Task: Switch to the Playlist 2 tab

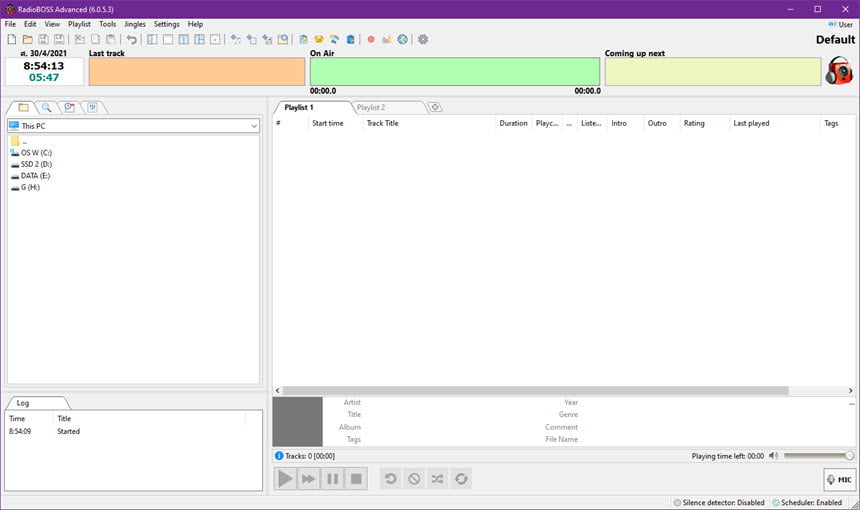Action: point(371,107)
